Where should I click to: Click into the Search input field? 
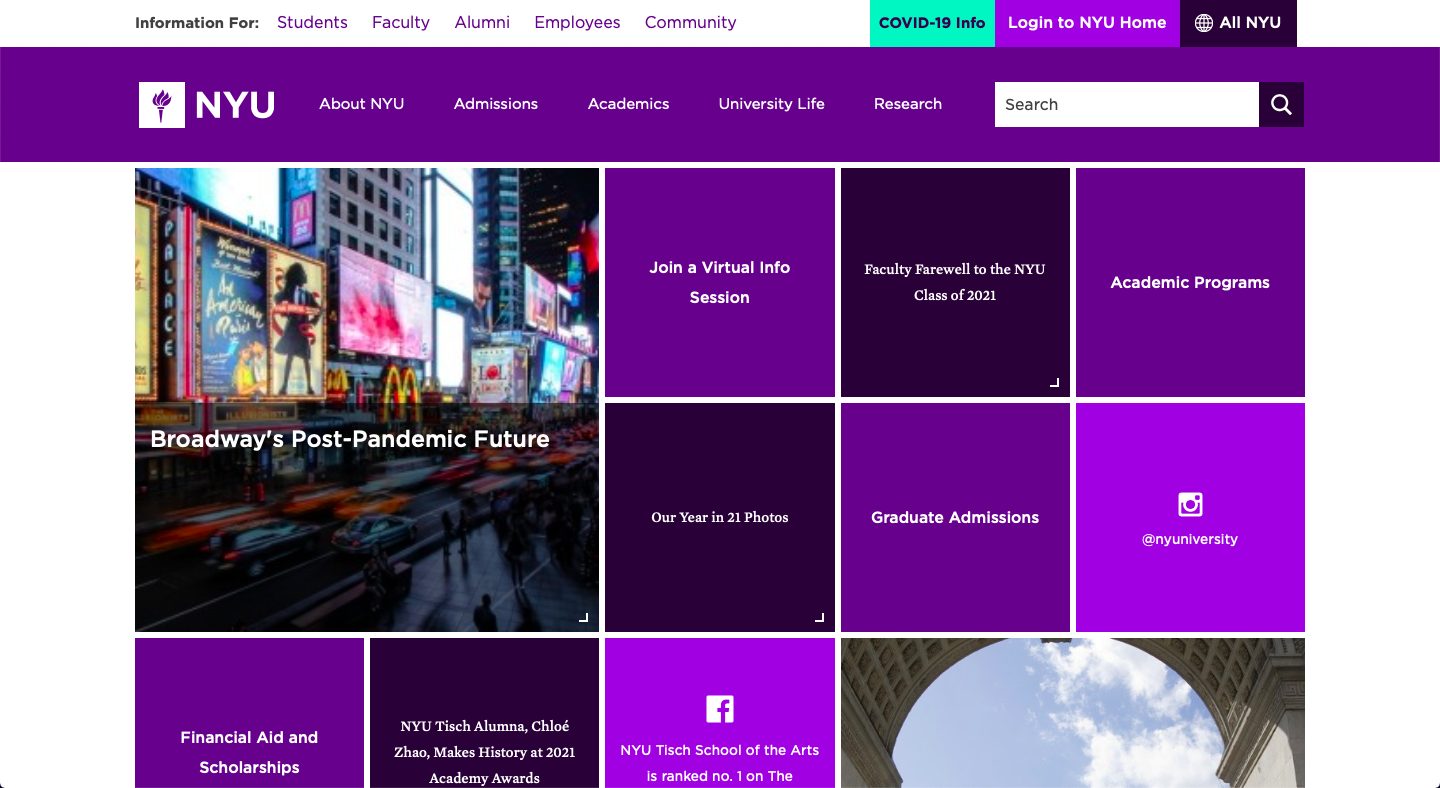point(1126,104)
